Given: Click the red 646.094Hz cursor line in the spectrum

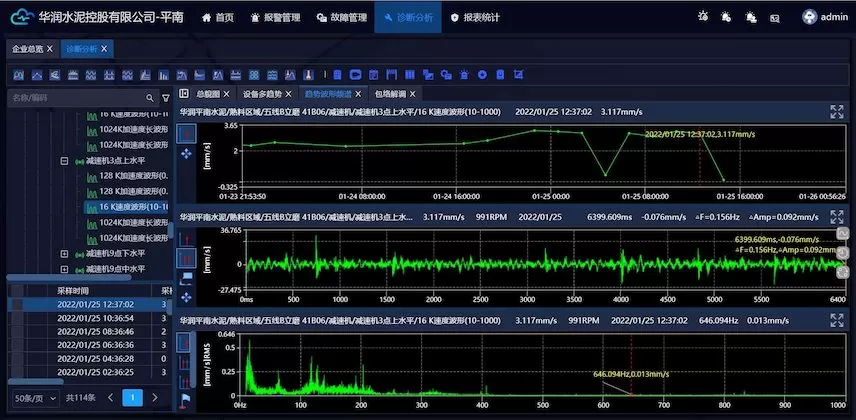Looking at the screenshot, I should [632, 365].
